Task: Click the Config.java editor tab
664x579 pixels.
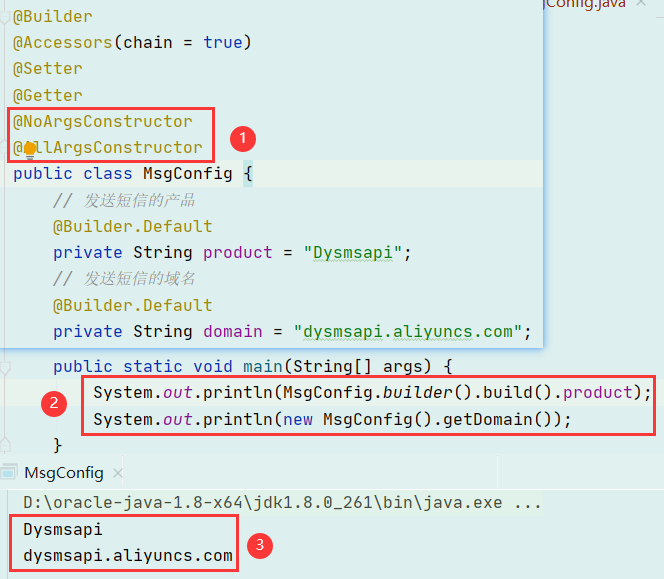Action: (584, 4)
